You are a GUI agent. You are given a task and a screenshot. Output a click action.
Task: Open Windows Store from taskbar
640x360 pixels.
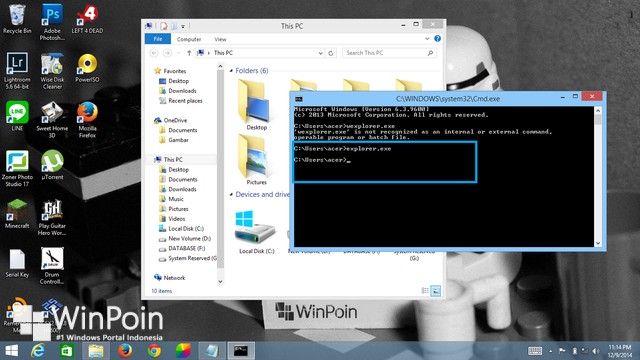click(x=67, y=351)
